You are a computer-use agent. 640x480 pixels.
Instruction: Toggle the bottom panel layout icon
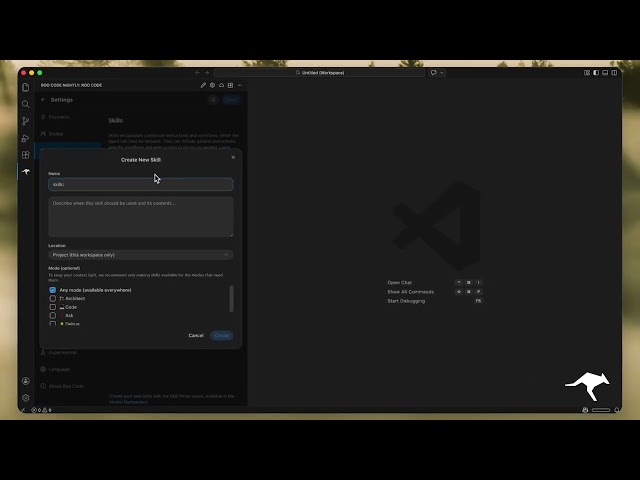tap(605, 73)
